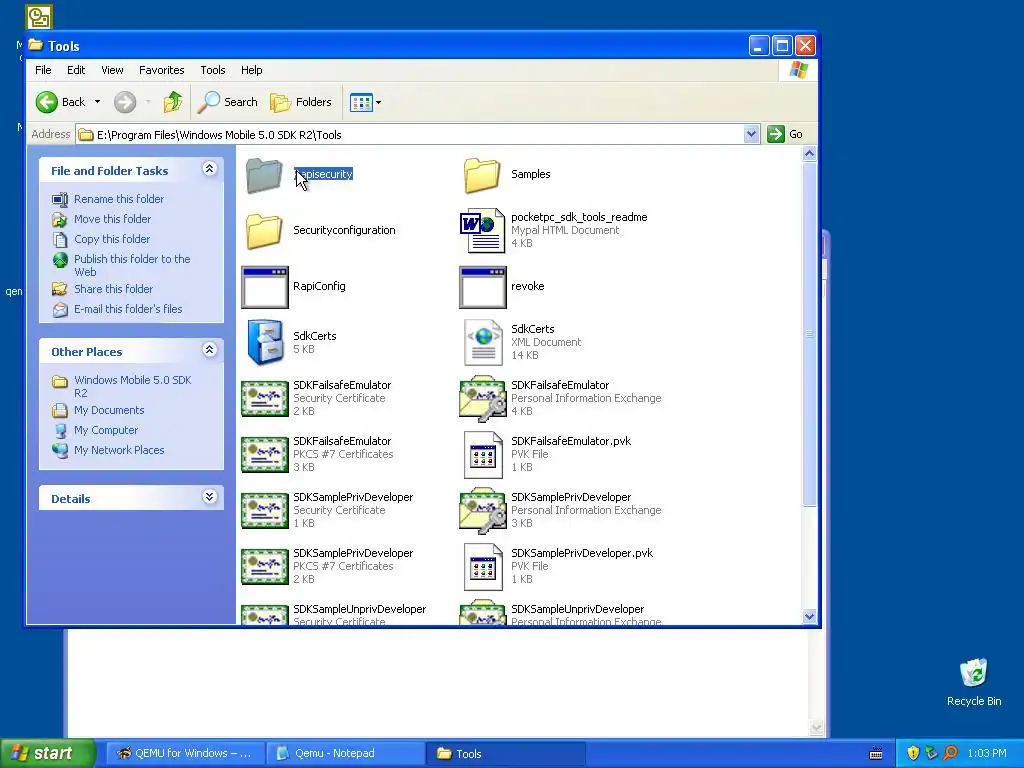Open My Network Places link
Viewport: 1024px width, 768px height.
point(119,450)
